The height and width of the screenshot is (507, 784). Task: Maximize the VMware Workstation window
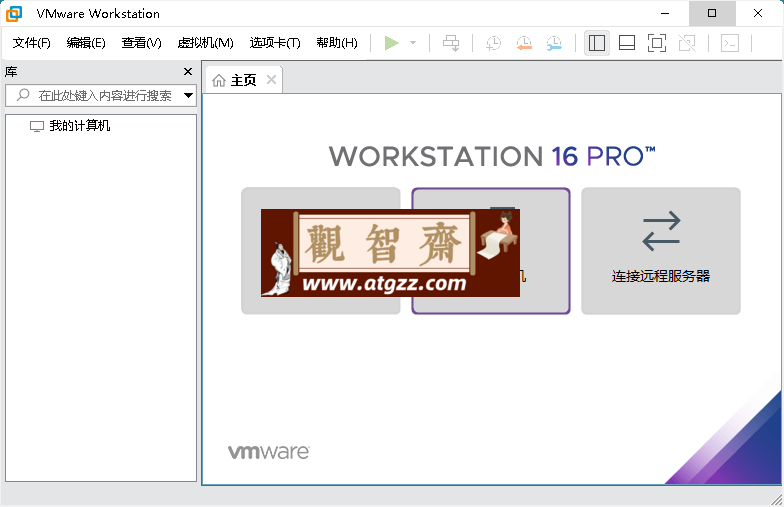(x=712, y=14)
